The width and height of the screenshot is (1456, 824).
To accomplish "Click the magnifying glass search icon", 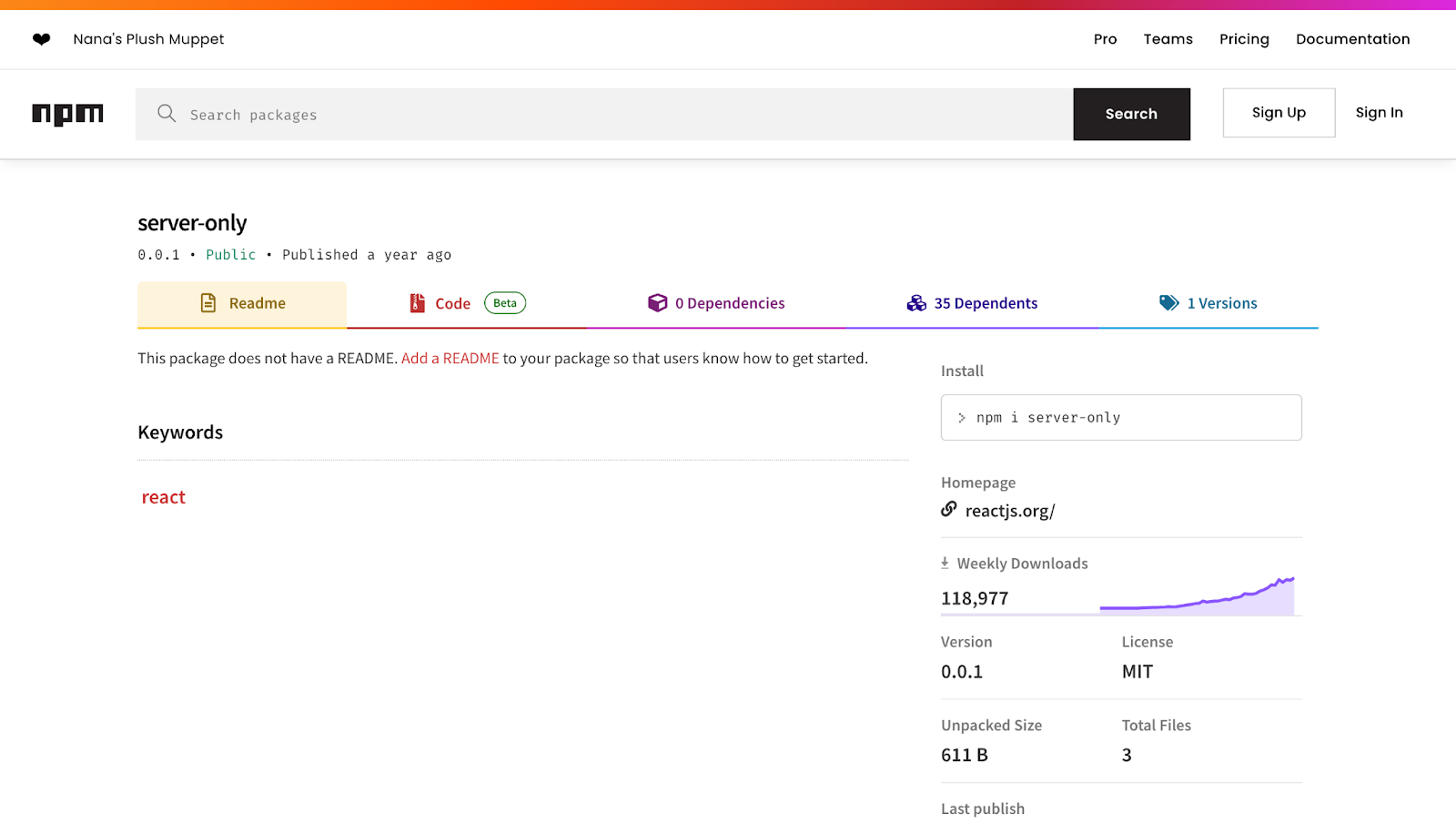I will pos(167,113).
